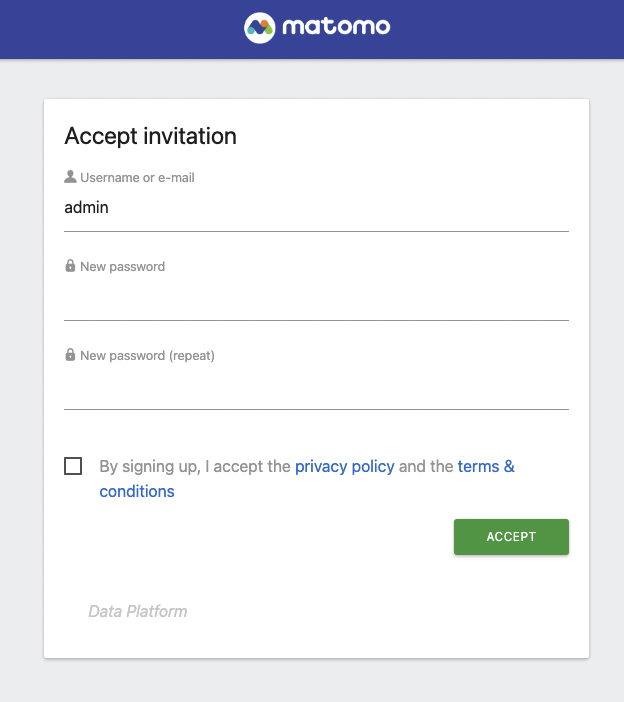Focus the New password input field
Image resolution: width=624 pixels, height=702 pixels.
click(316, 299)
